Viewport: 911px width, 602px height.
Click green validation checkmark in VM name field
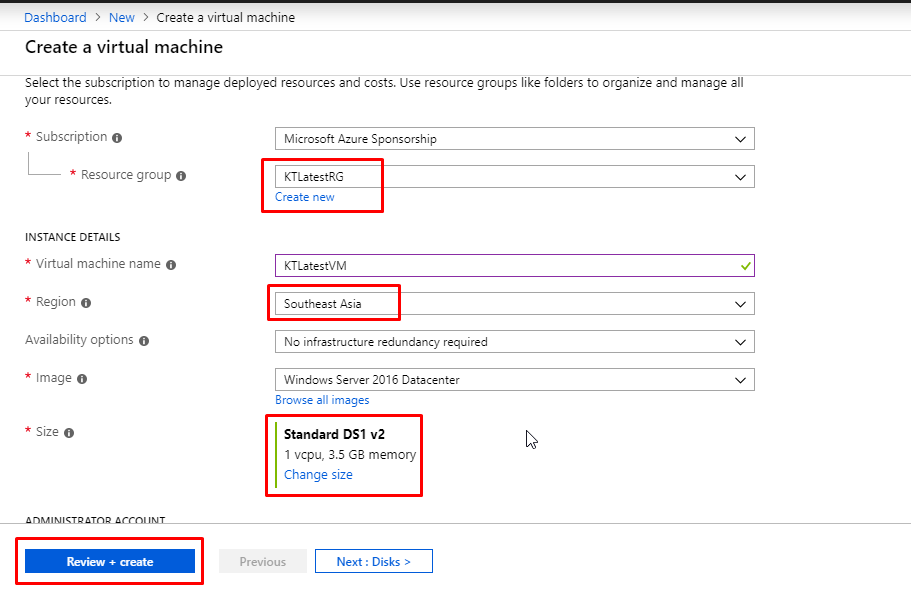click(x=745, y=266)
